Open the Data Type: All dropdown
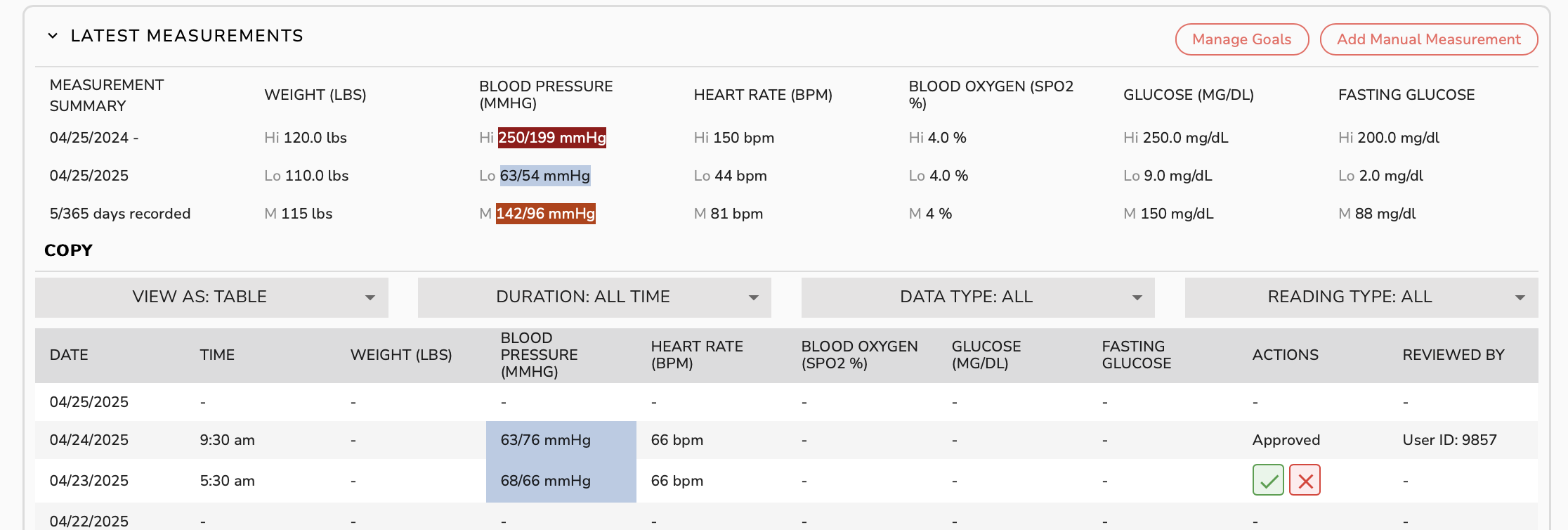The width and height of the screenshot is (1568, 530). pos(977,297)
